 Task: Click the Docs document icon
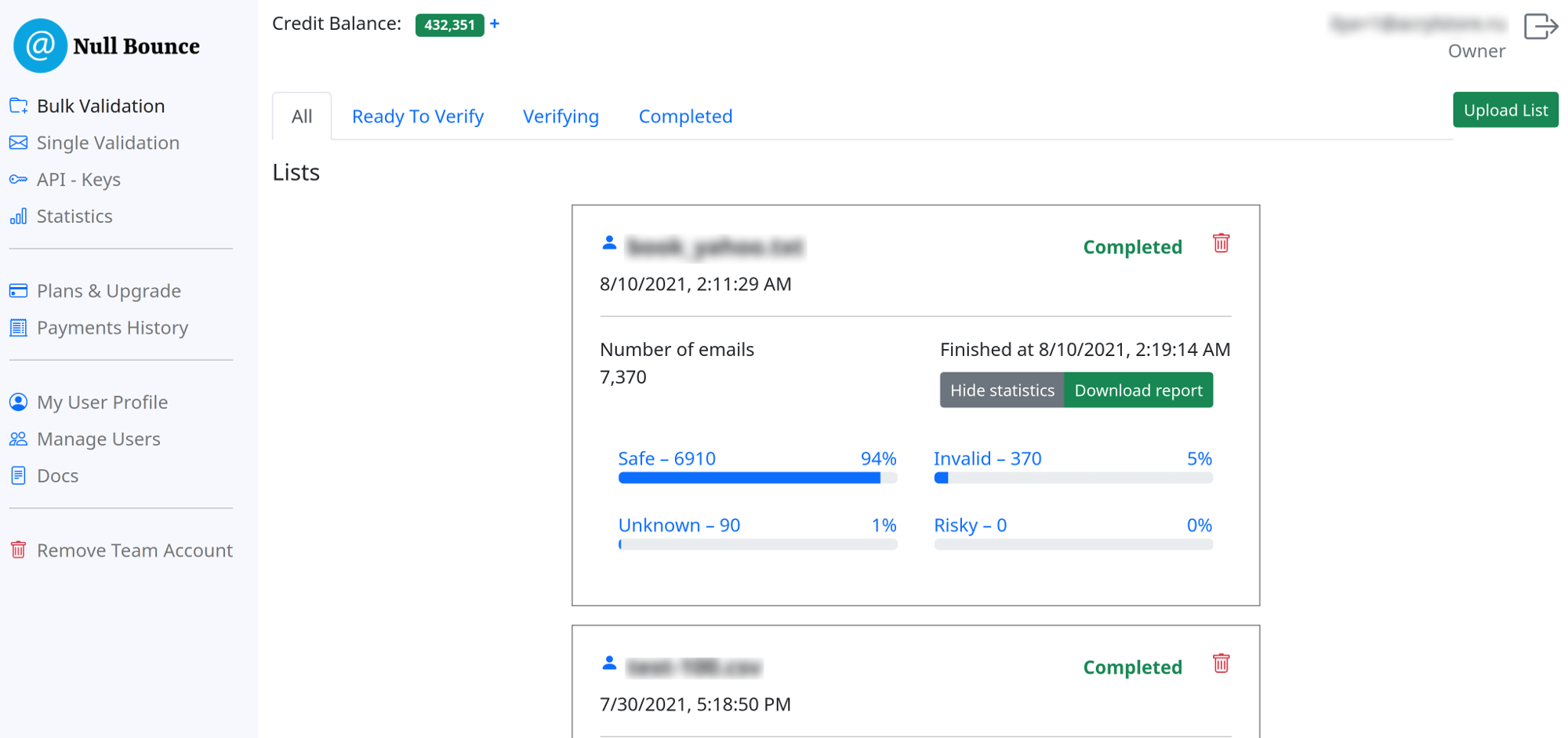click(18, 475)
